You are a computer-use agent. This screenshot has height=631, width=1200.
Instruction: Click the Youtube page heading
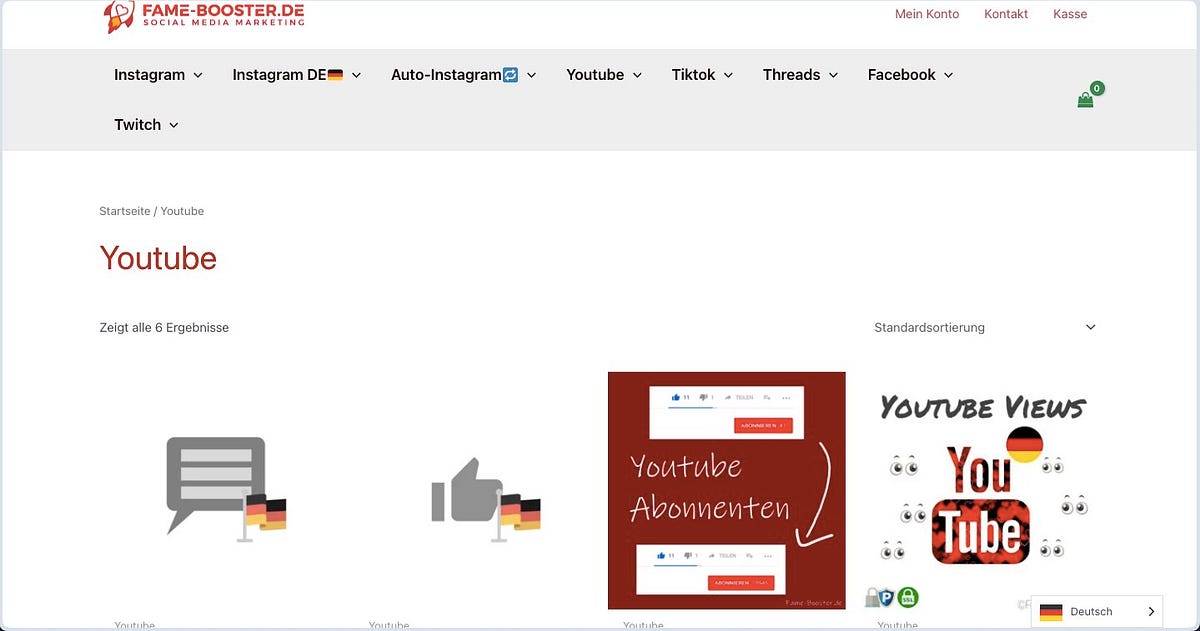click(x=158, y=258)
